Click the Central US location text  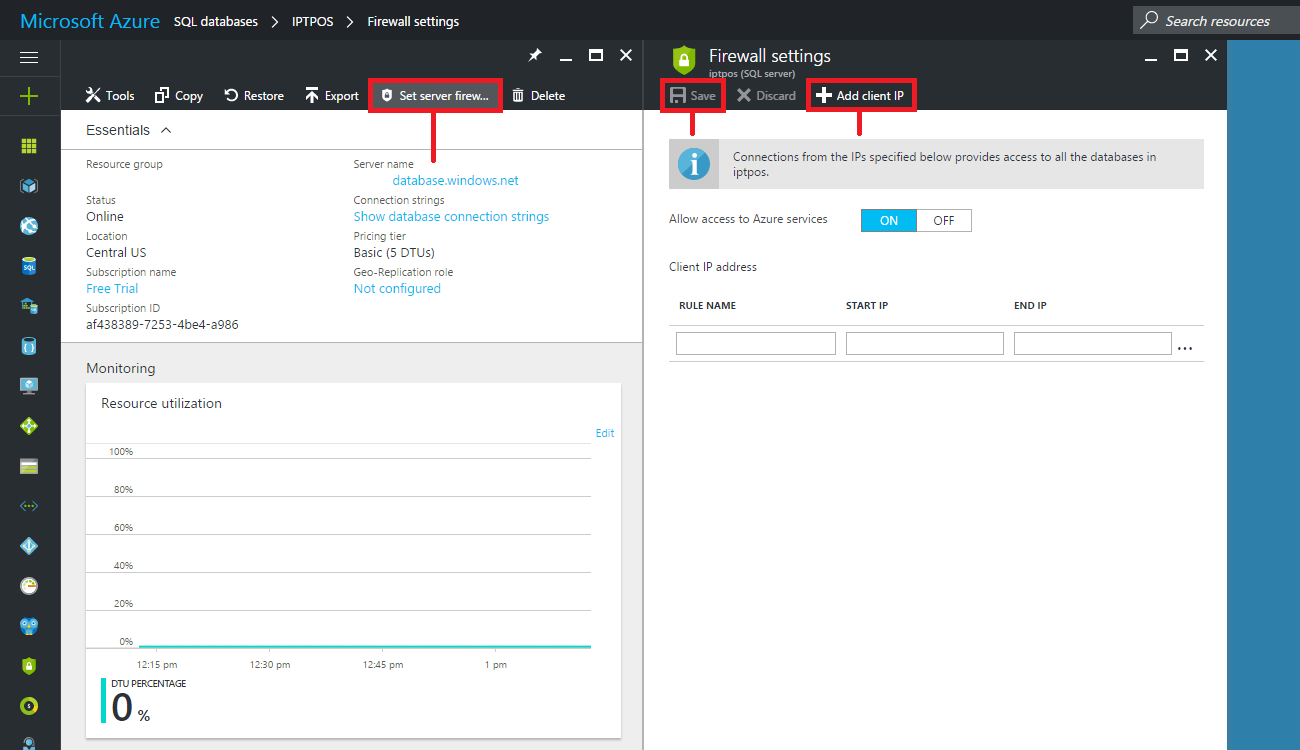click(x=116, y=253)
